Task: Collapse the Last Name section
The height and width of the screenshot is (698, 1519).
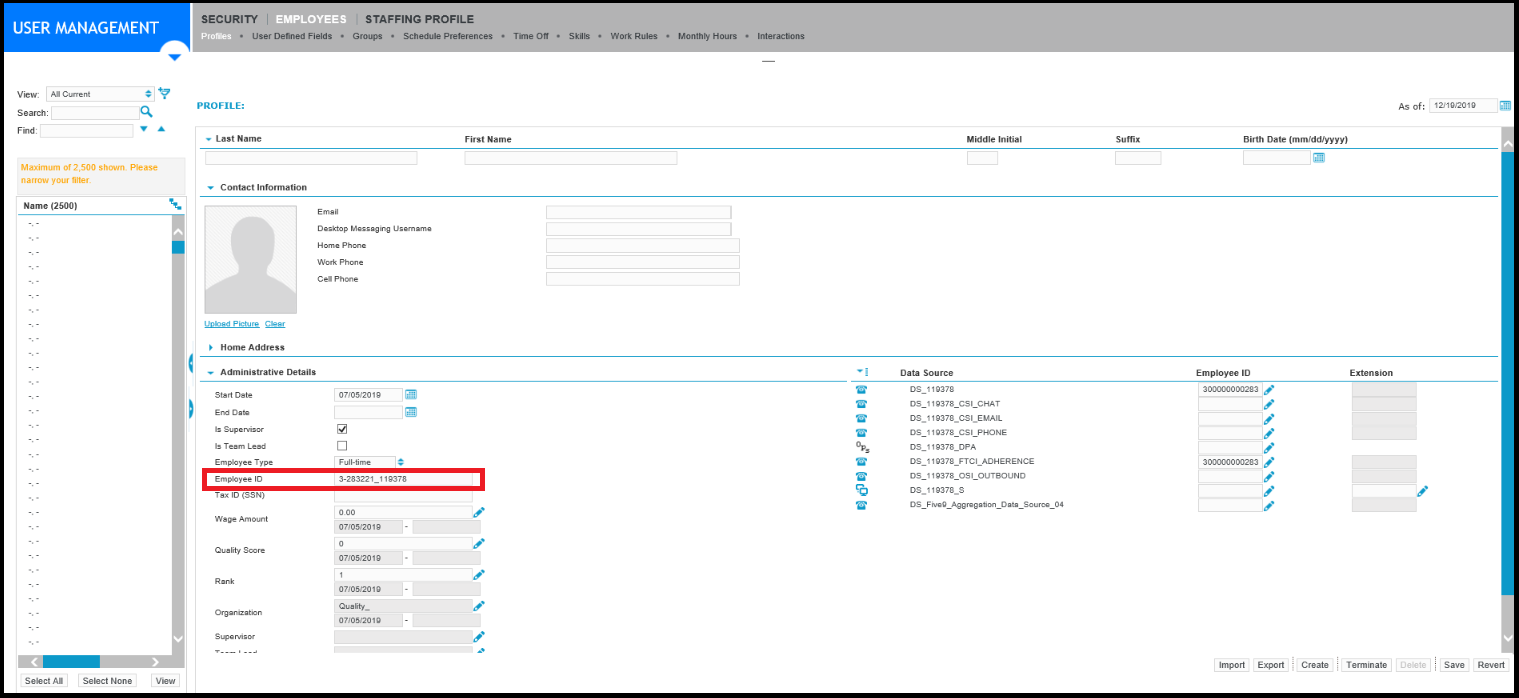Action: (x=208, y=139)
